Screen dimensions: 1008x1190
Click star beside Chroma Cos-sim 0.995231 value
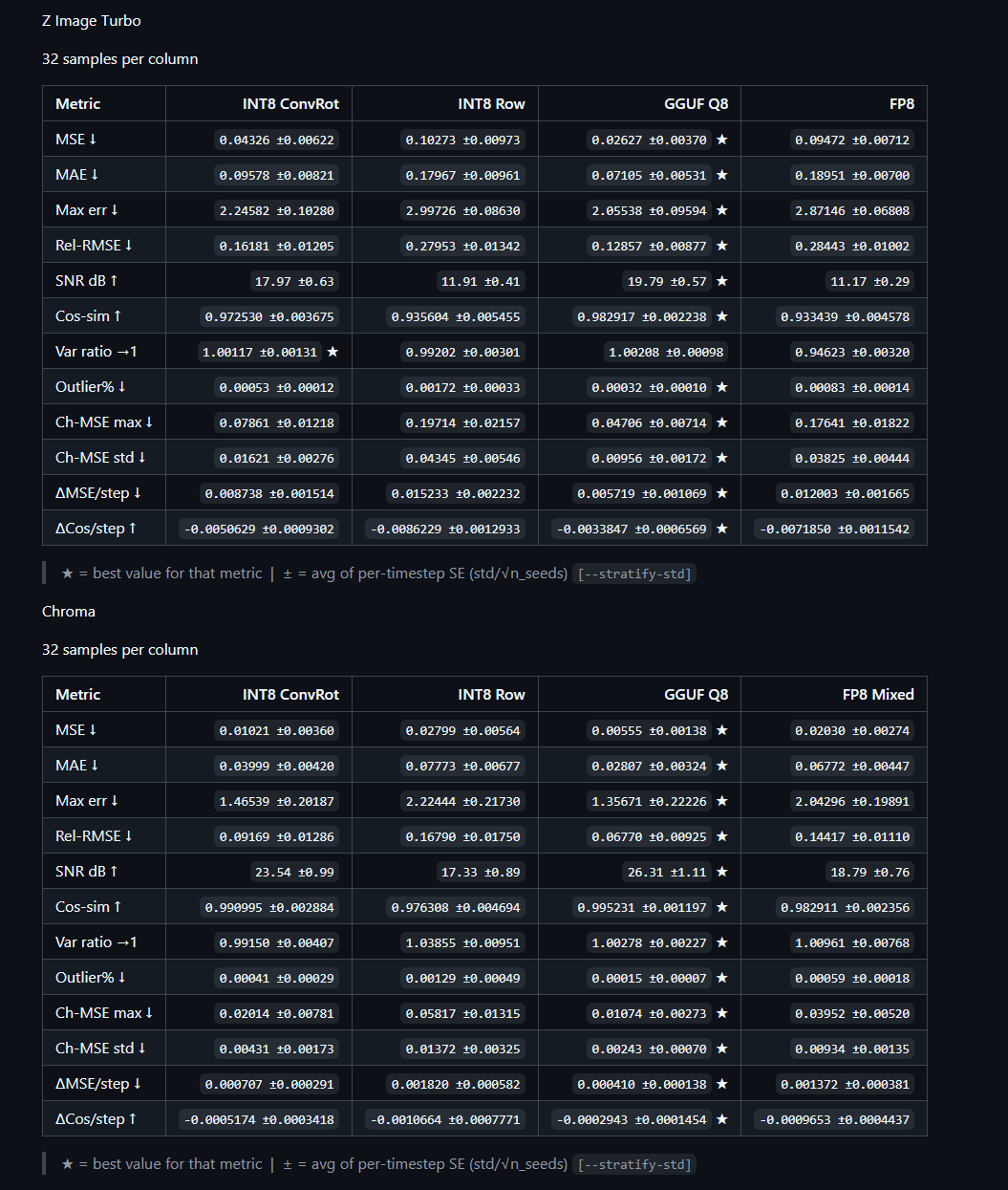[x=721, y=907]
